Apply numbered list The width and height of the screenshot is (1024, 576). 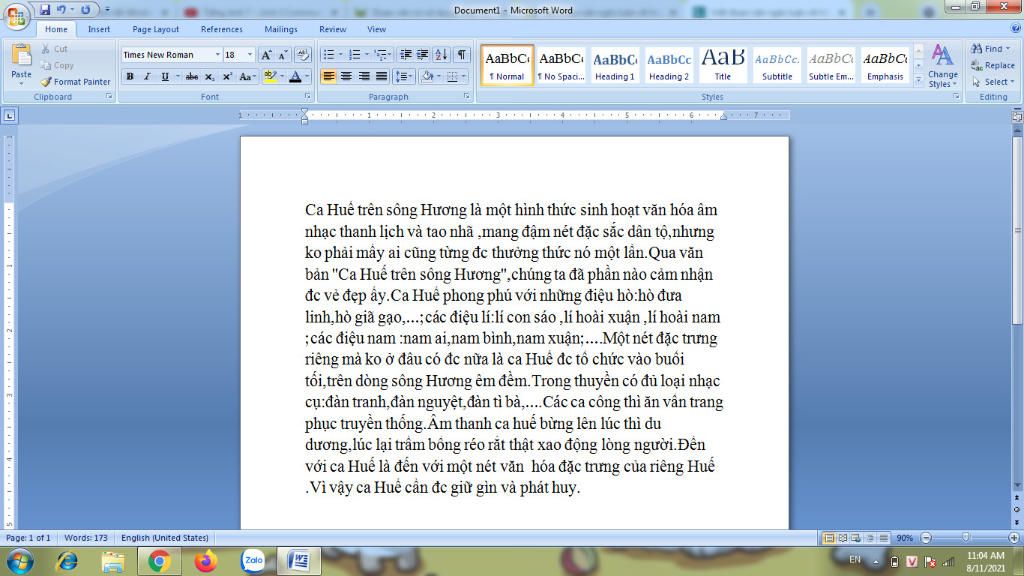coord(355,55)
